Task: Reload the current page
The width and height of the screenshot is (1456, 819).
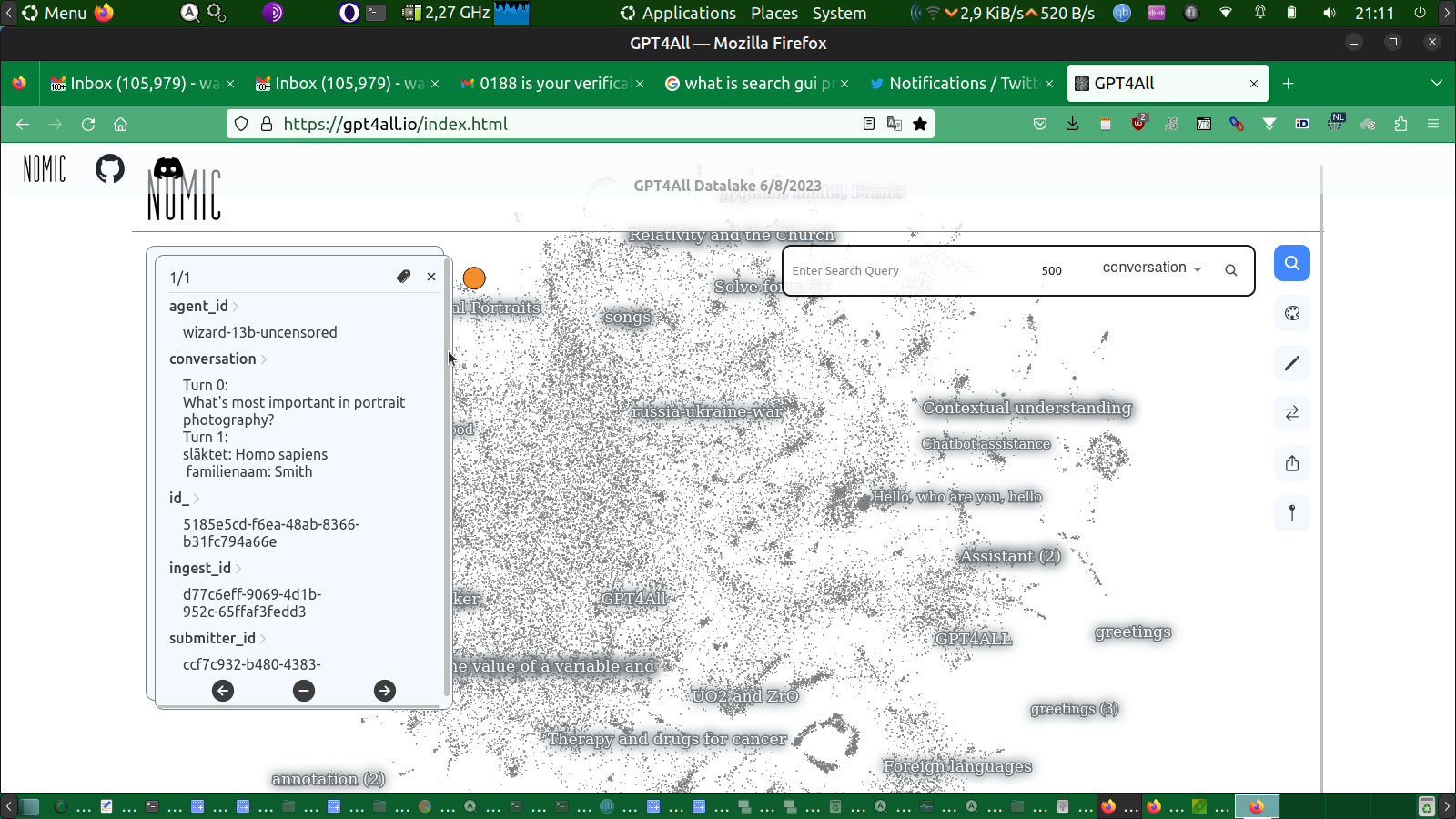Action: [88, 125]
